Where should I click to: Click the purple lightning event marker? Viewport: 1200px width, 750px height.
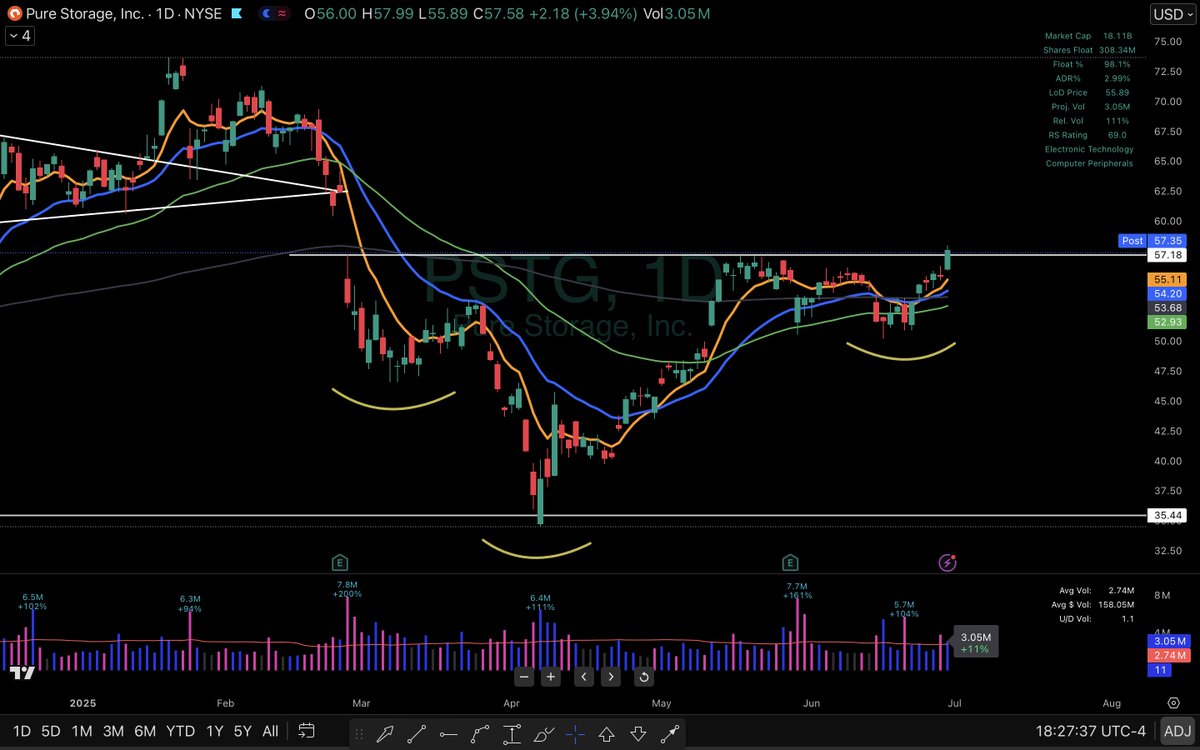948,563
